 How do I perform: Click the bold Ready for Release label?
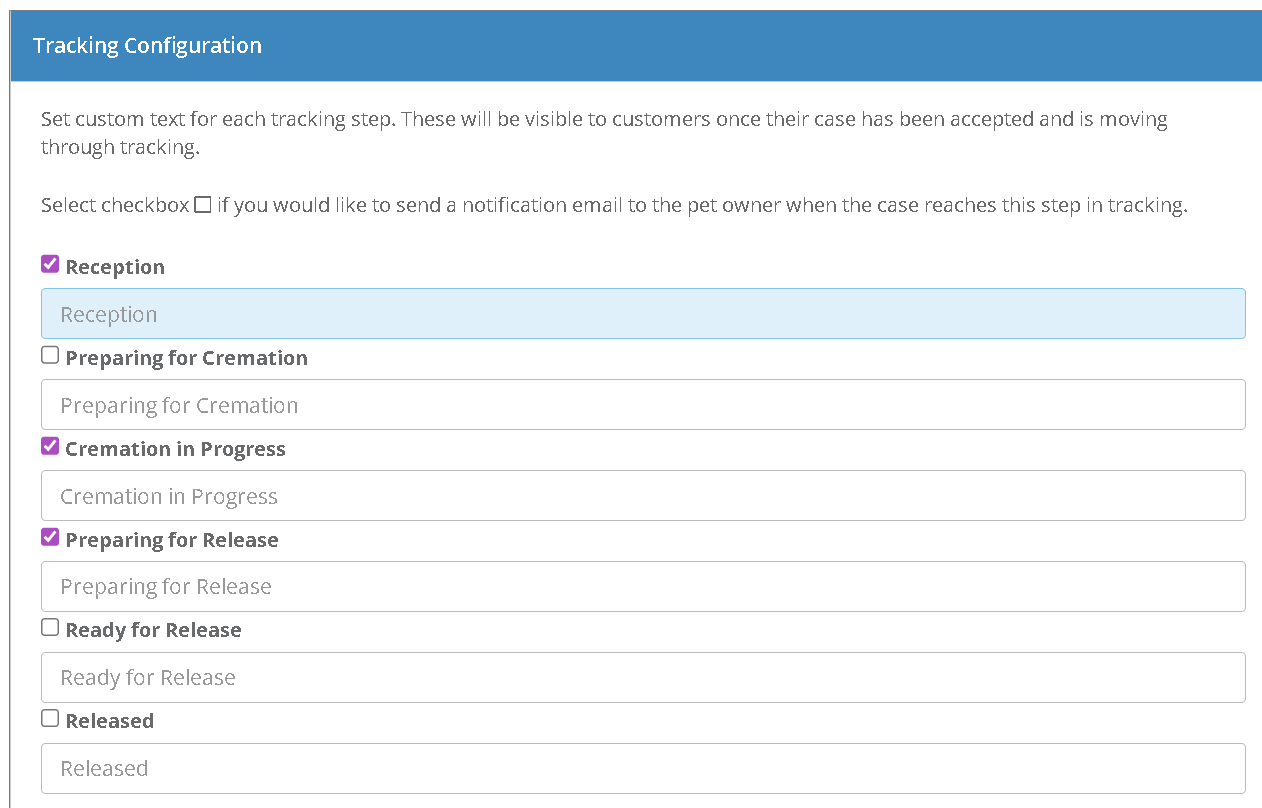click(x=153, y=630)
